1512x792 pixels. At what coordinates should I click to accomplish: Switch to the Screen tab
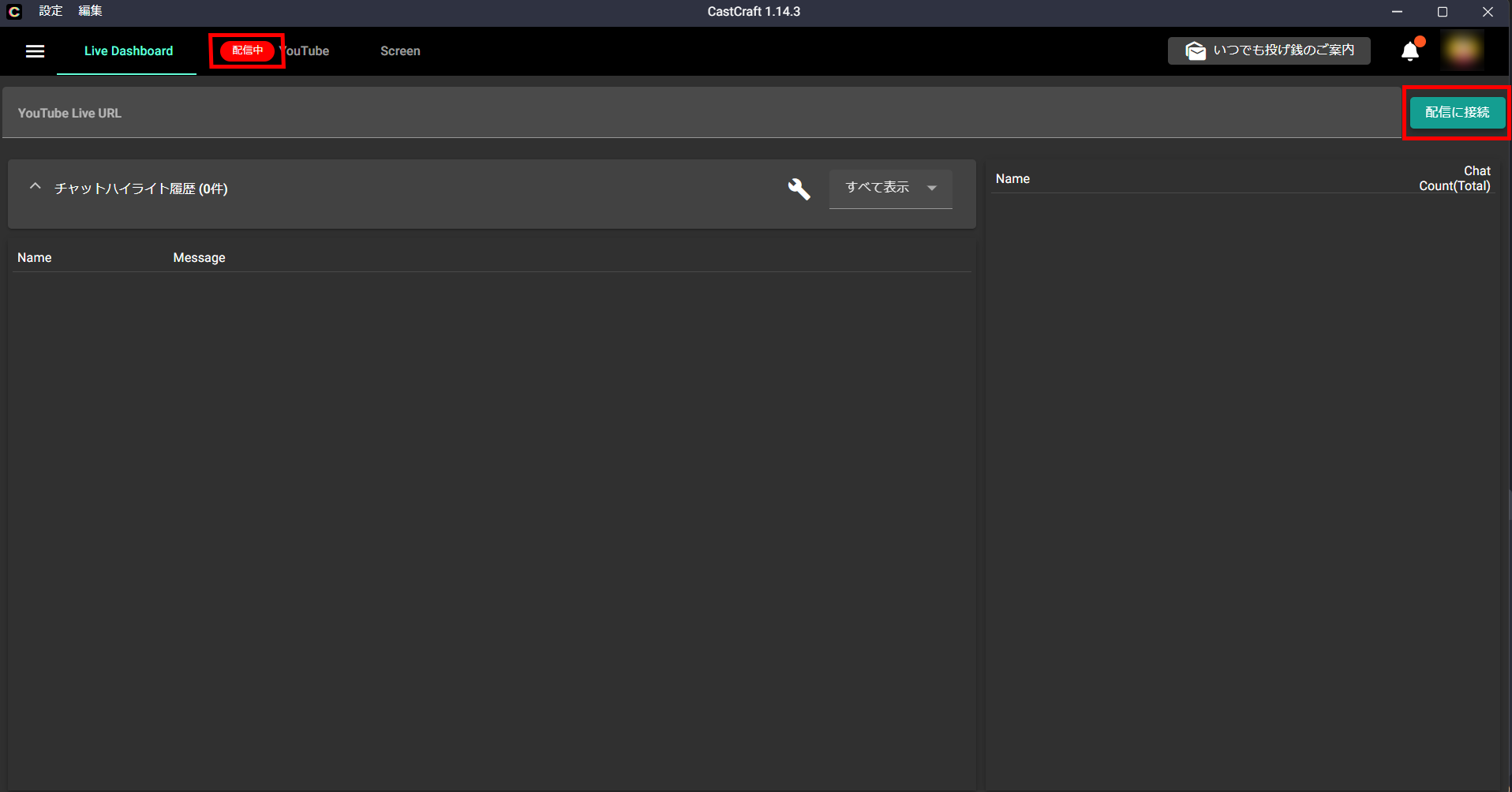(x=400, y=50)
